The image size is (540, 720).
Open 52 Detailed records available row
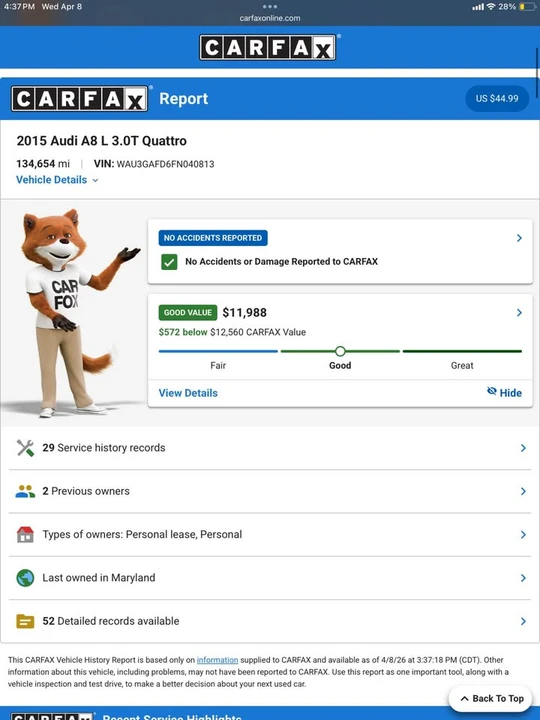270,621
